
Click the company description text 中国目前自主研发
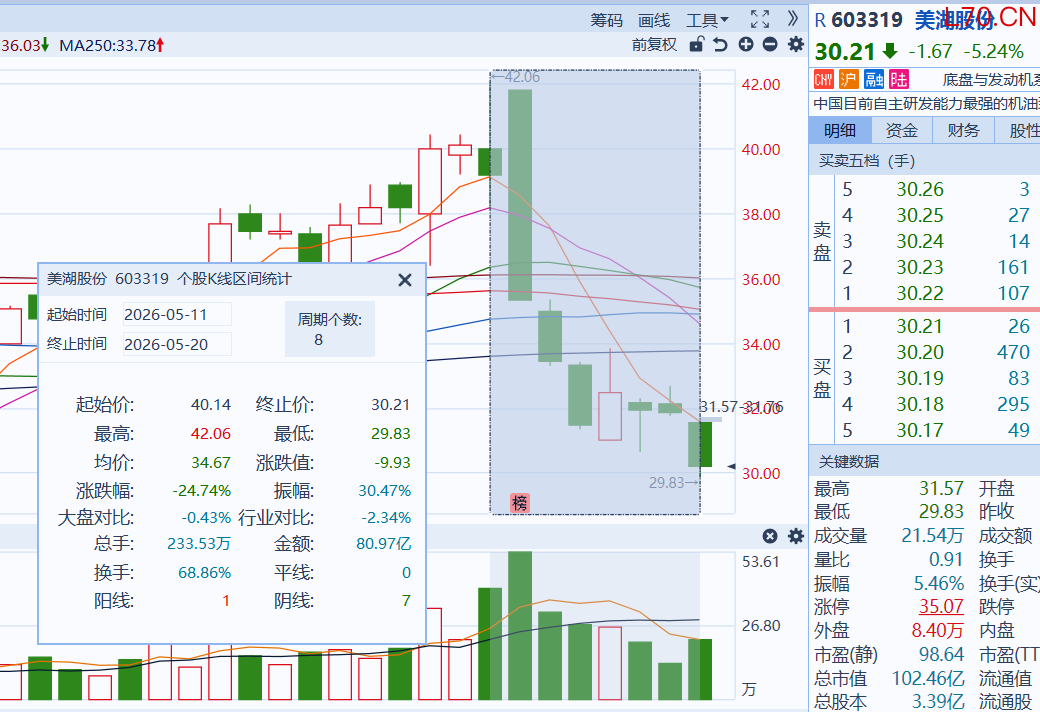927,104
